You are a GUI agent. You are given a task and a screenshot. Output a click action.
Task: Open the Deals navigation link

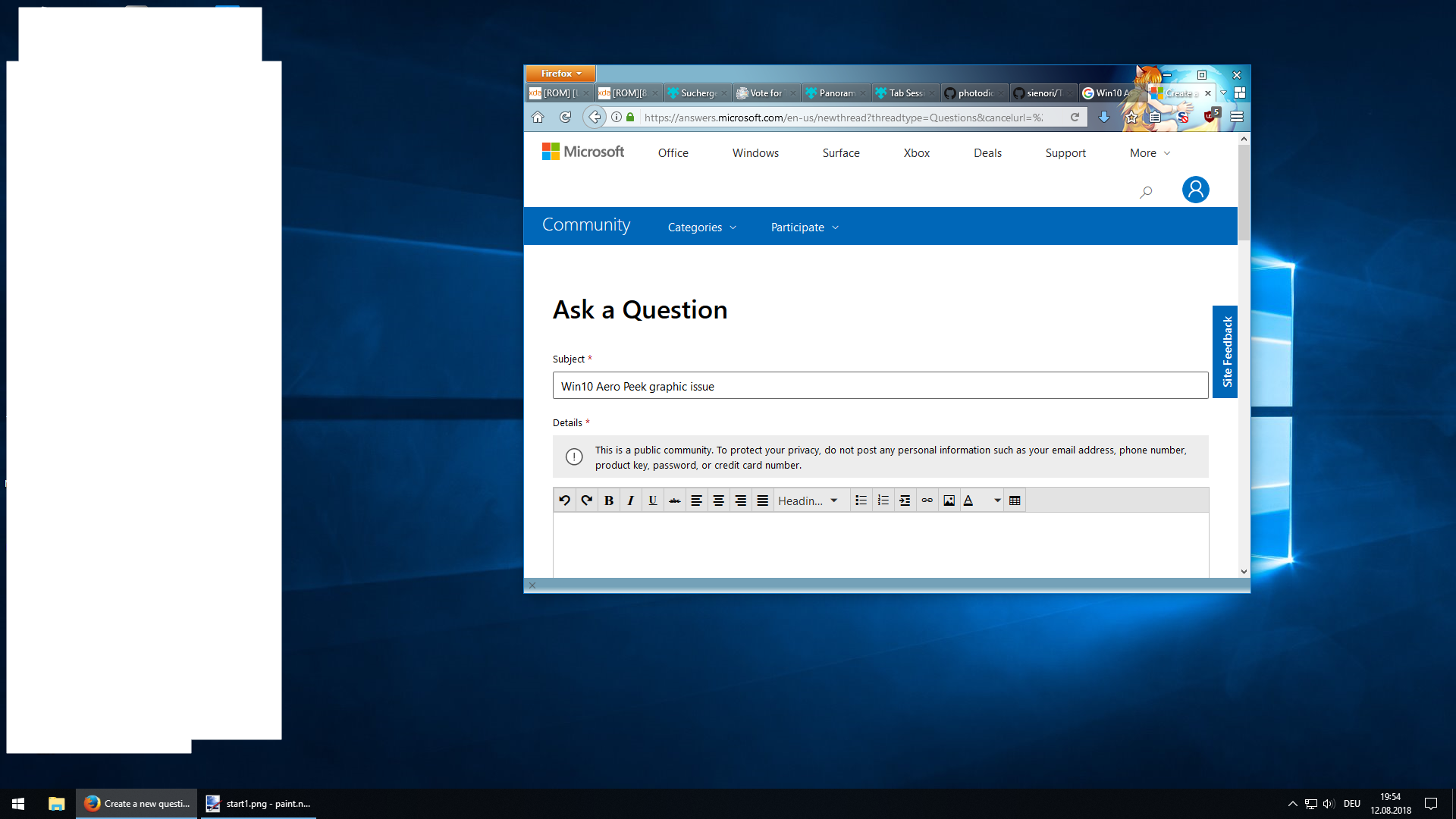987,153
